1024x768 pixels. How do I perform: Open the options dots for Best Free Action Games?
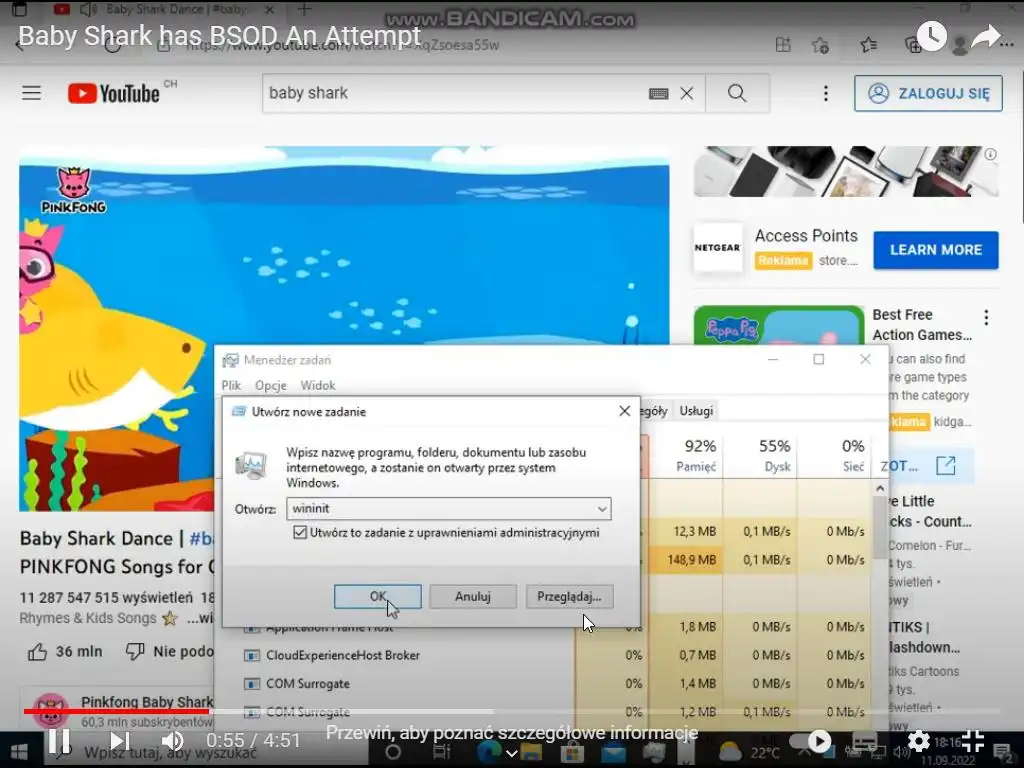[986, 317]
